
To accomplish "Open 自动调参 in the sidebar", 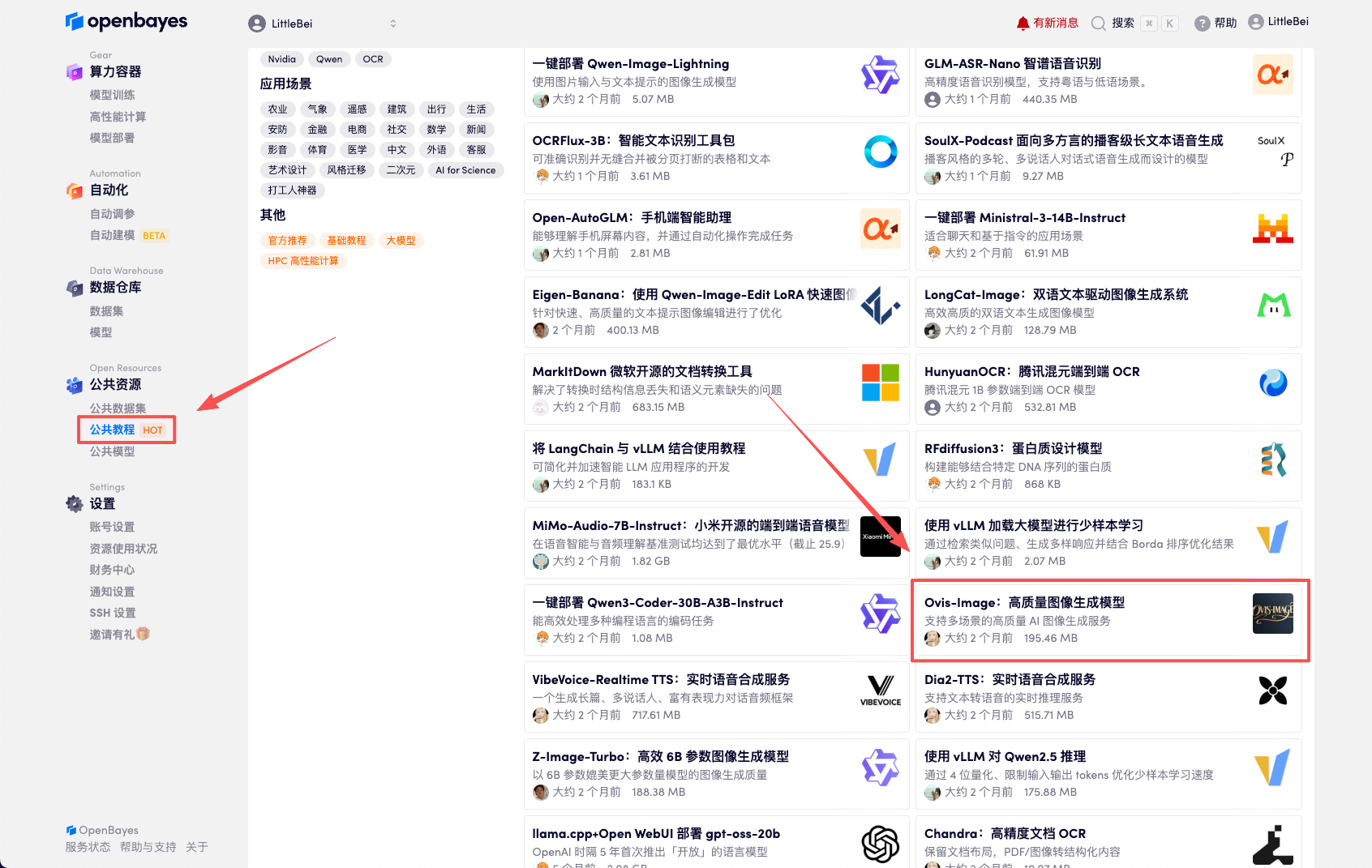I will coord(112,214).
